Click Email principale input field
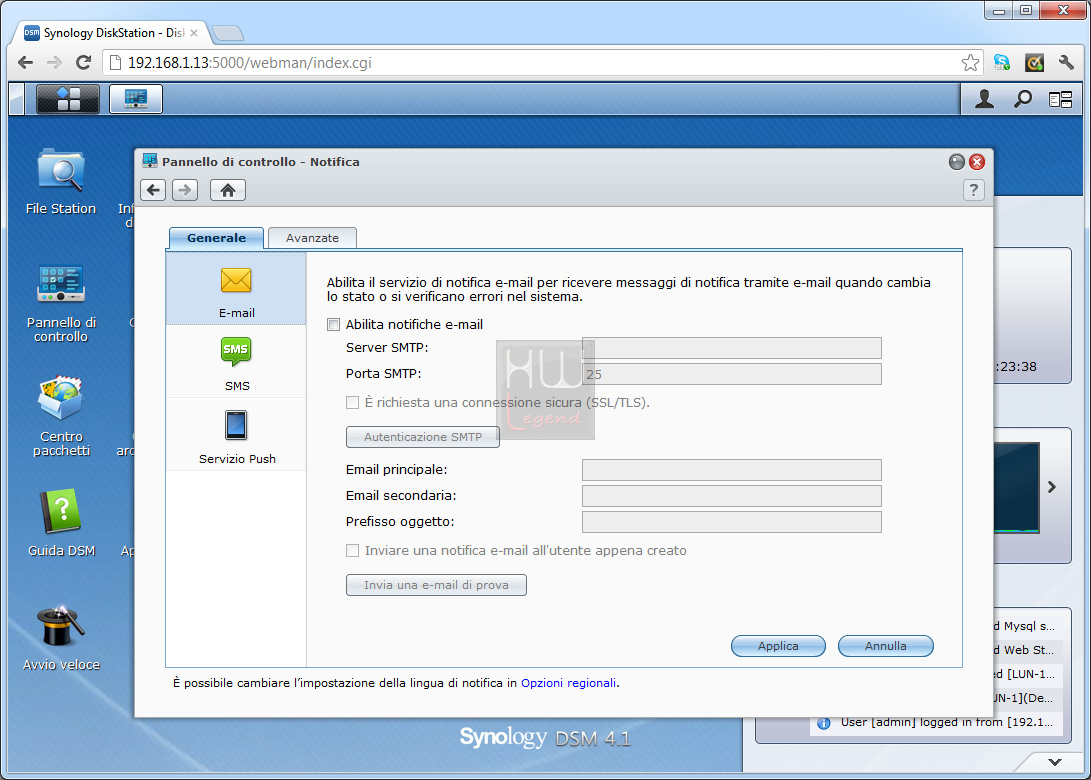The width and height of the screenshot is (1091, 780). (x=732, y=470)
